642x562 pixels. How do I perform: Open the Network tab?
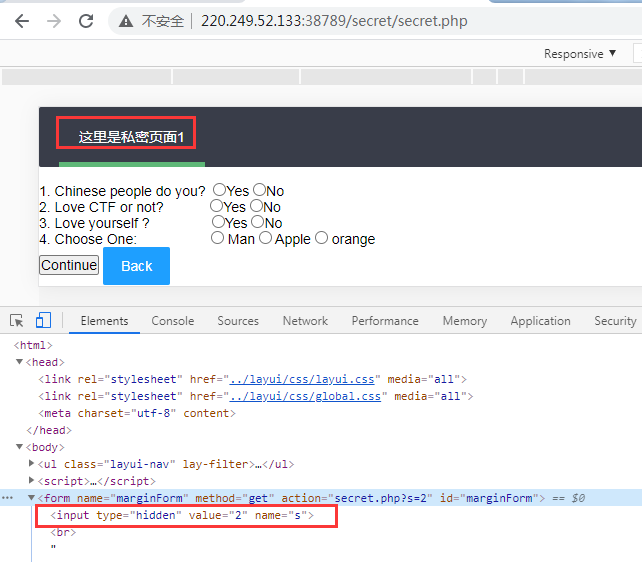pos(305,321)
